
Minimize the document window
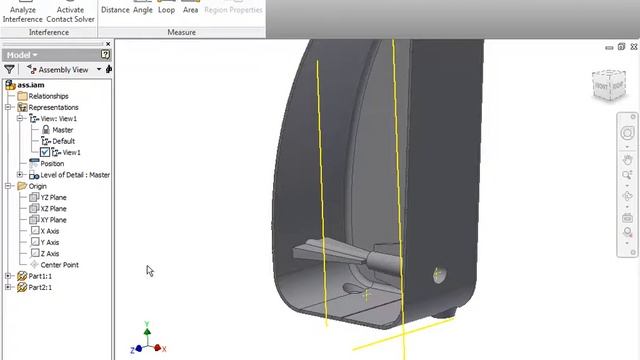pos(609,47)
